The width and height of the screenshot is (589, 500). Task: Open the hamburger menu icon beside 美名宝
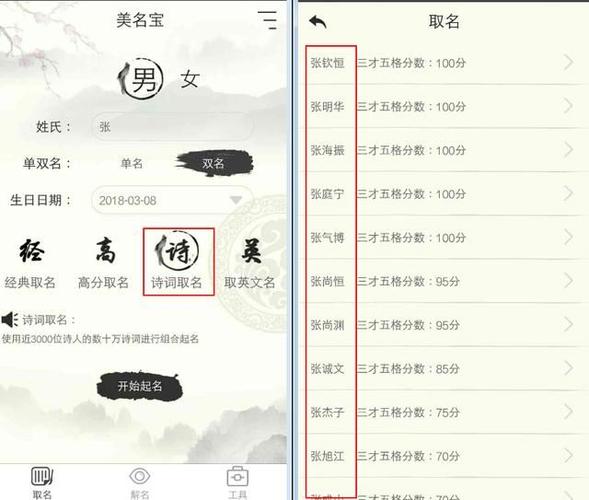click(x=267, y=20)
